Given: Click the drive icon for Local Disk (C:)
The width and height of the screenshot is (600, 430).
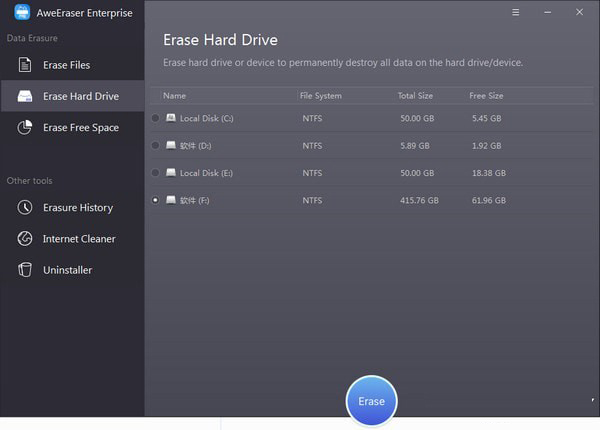Looking at the screenshot, I should [x=171, y=118].
